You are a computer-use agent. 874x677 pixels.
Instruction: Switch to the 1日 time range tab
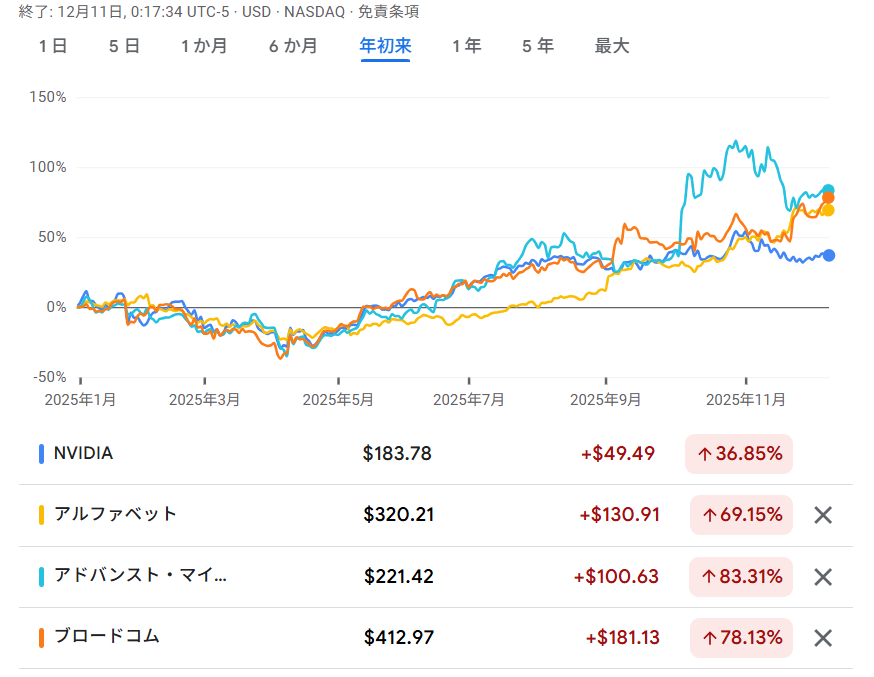pyautogui.click(x=53, y=46)
